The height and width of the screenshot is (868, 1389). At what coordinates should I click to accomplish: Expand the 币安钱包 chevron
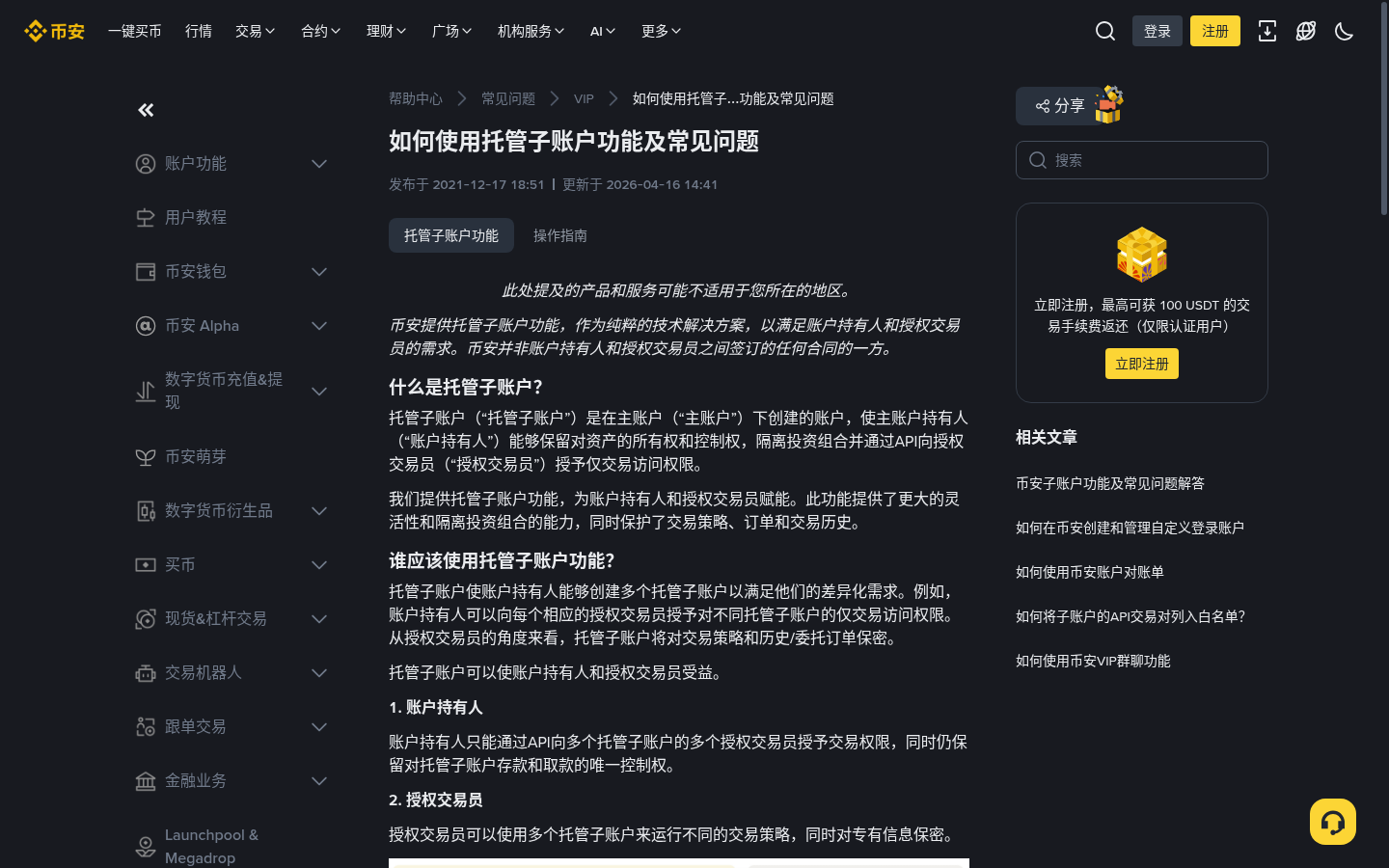[319, 272]
